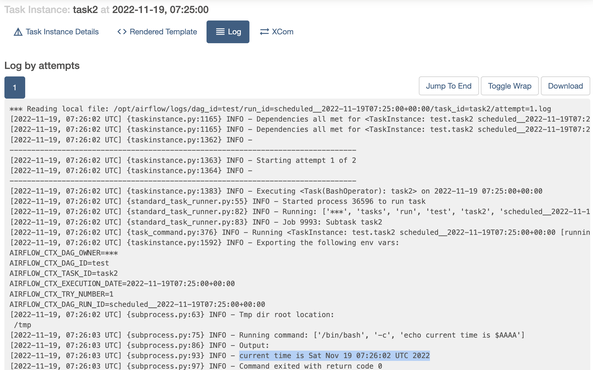Click the AIRFLOW_CTX_TRY_NUMBER=1 line

coord(61,294)
